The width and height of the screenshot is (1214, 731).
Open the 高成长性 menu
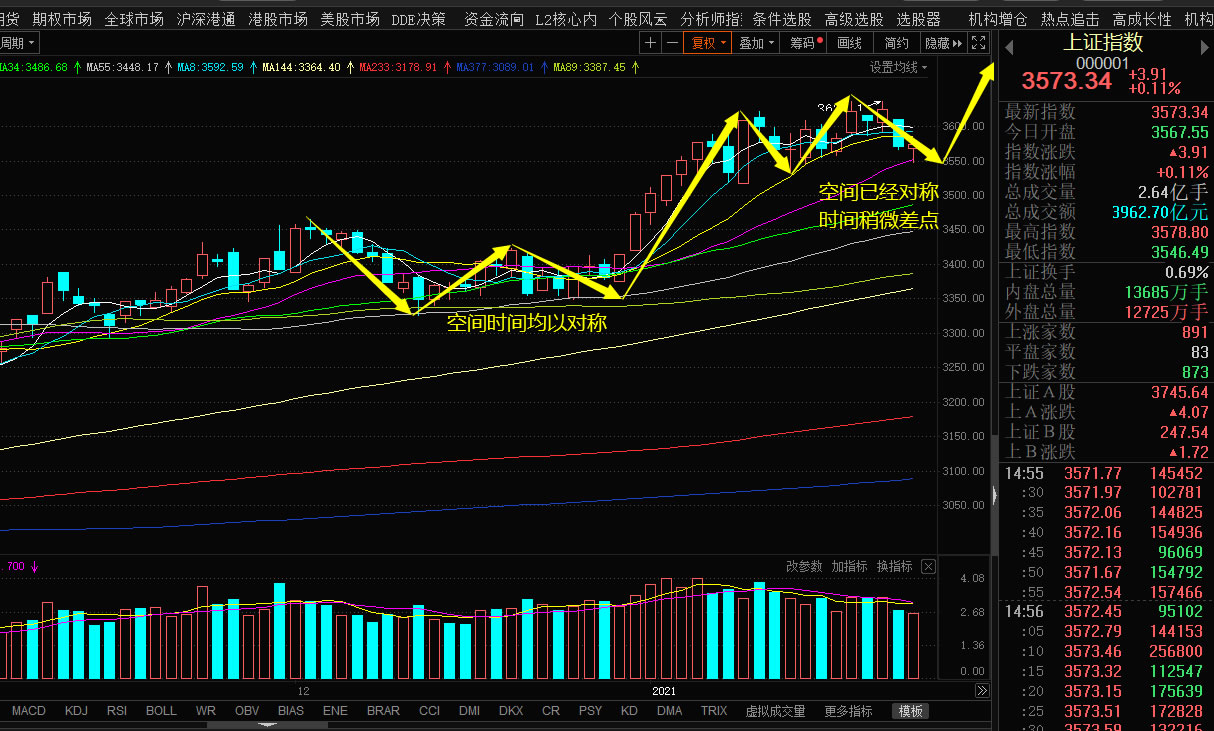point(1142,19)
